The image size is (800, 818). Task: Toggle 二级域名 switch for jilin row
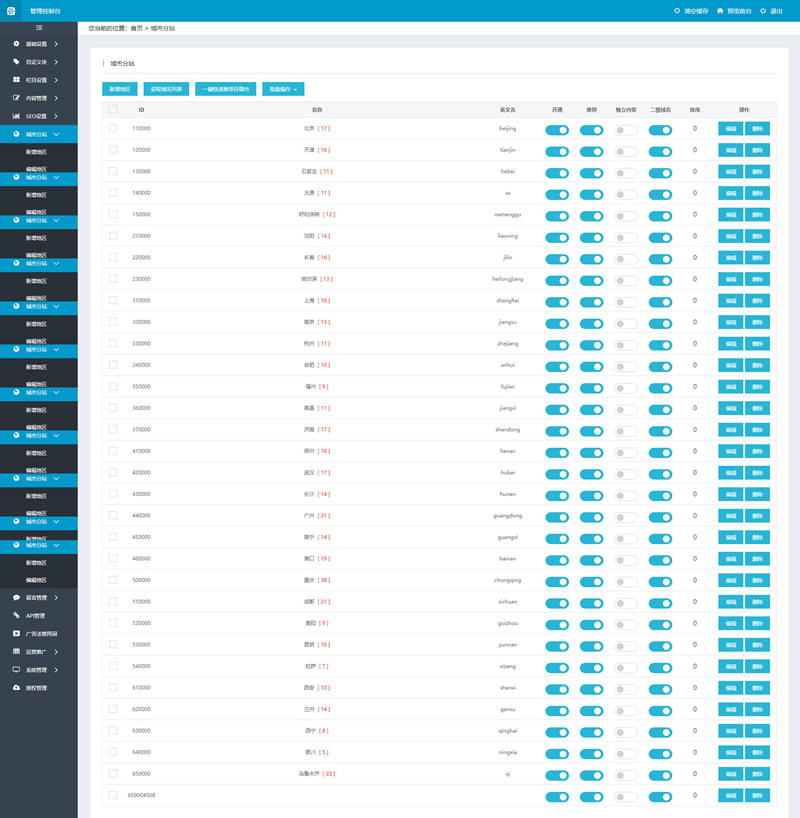[660, 259]
